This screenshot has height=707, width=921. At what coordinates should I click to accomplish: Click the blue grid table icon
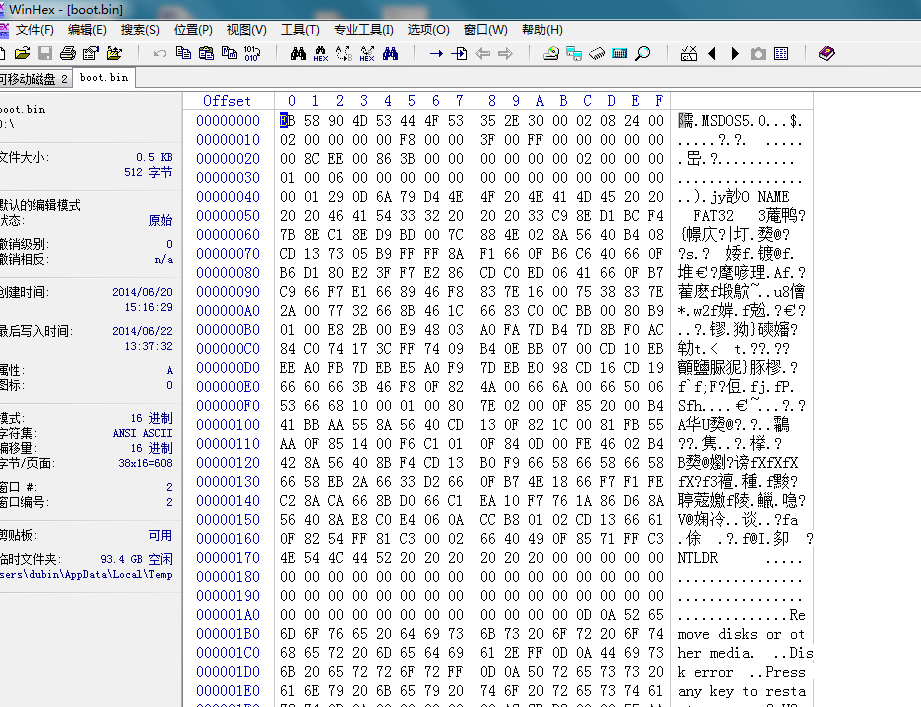click(781, 53)
